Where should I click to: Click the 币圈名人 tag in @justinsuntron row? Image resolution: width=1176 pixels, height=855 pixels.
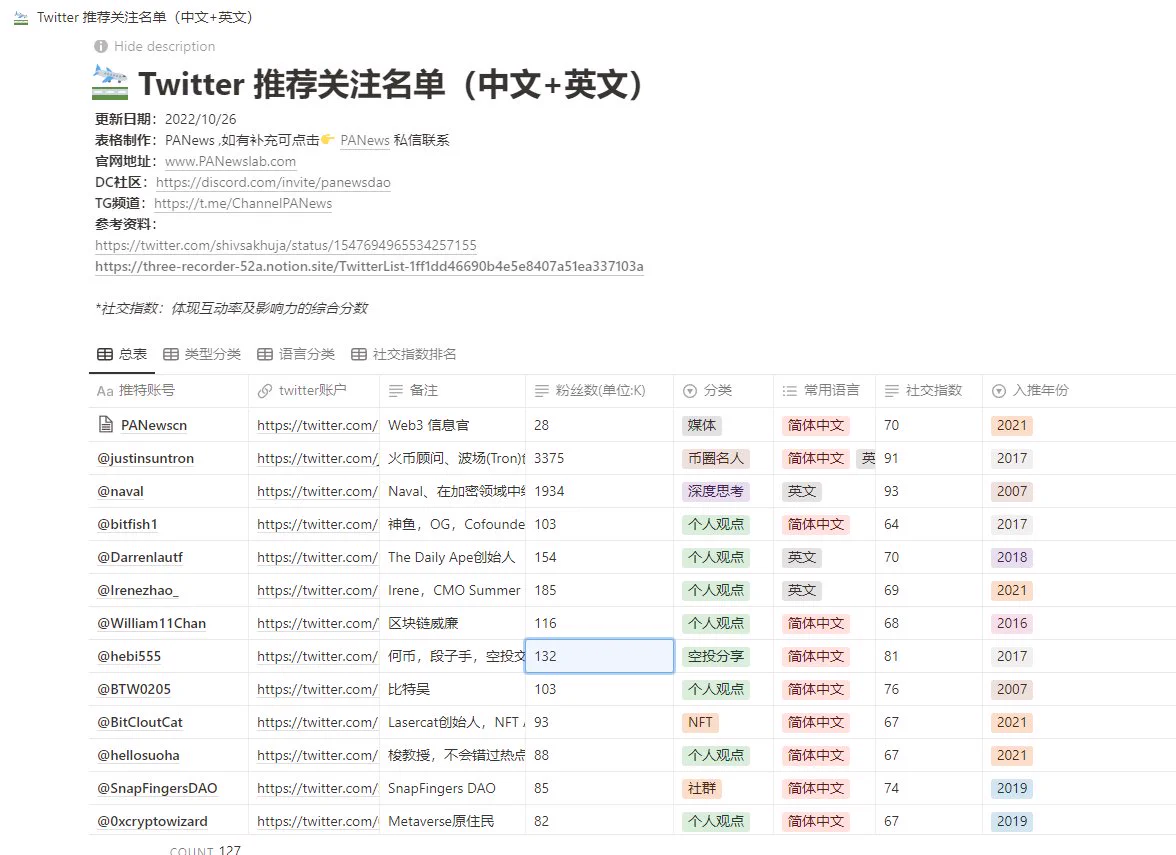tap(716, 458)
